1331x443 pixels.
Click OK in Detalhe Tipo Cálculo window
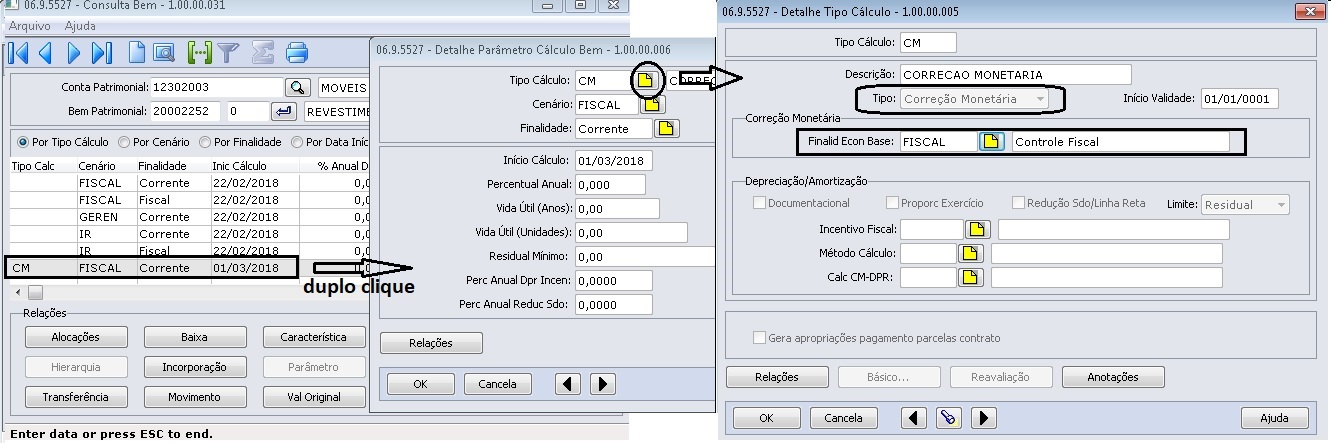[767, 418]
